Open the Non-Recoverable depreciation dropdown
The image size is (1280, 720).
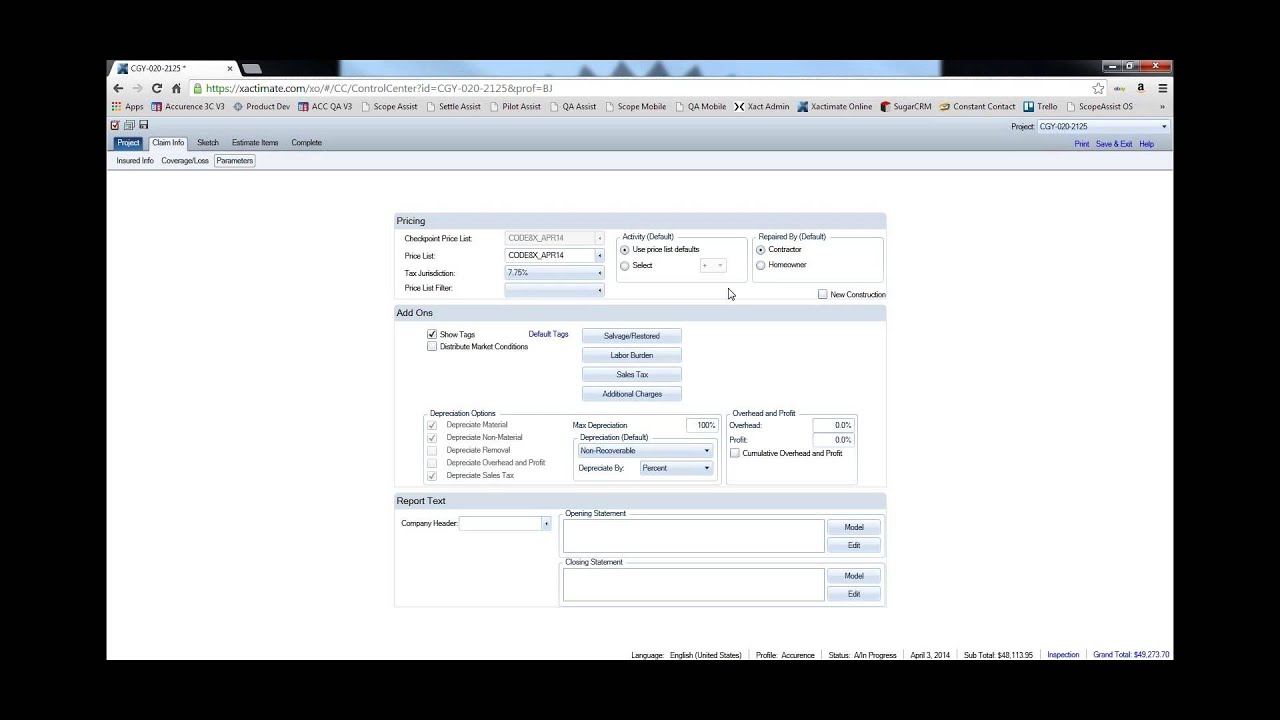click(645, 451)
